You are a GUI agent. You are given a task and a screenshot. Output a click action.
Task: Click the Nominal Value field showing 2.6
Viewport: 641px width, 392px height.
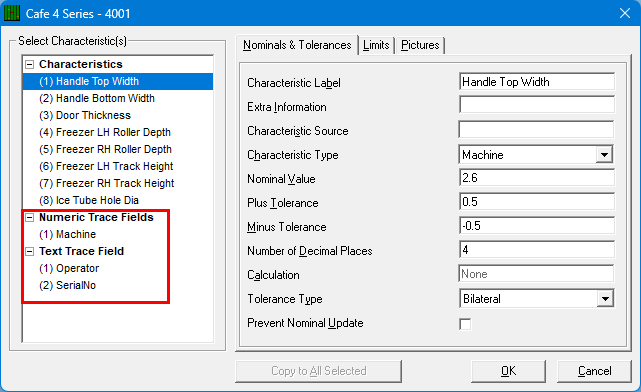click(536, 178)
